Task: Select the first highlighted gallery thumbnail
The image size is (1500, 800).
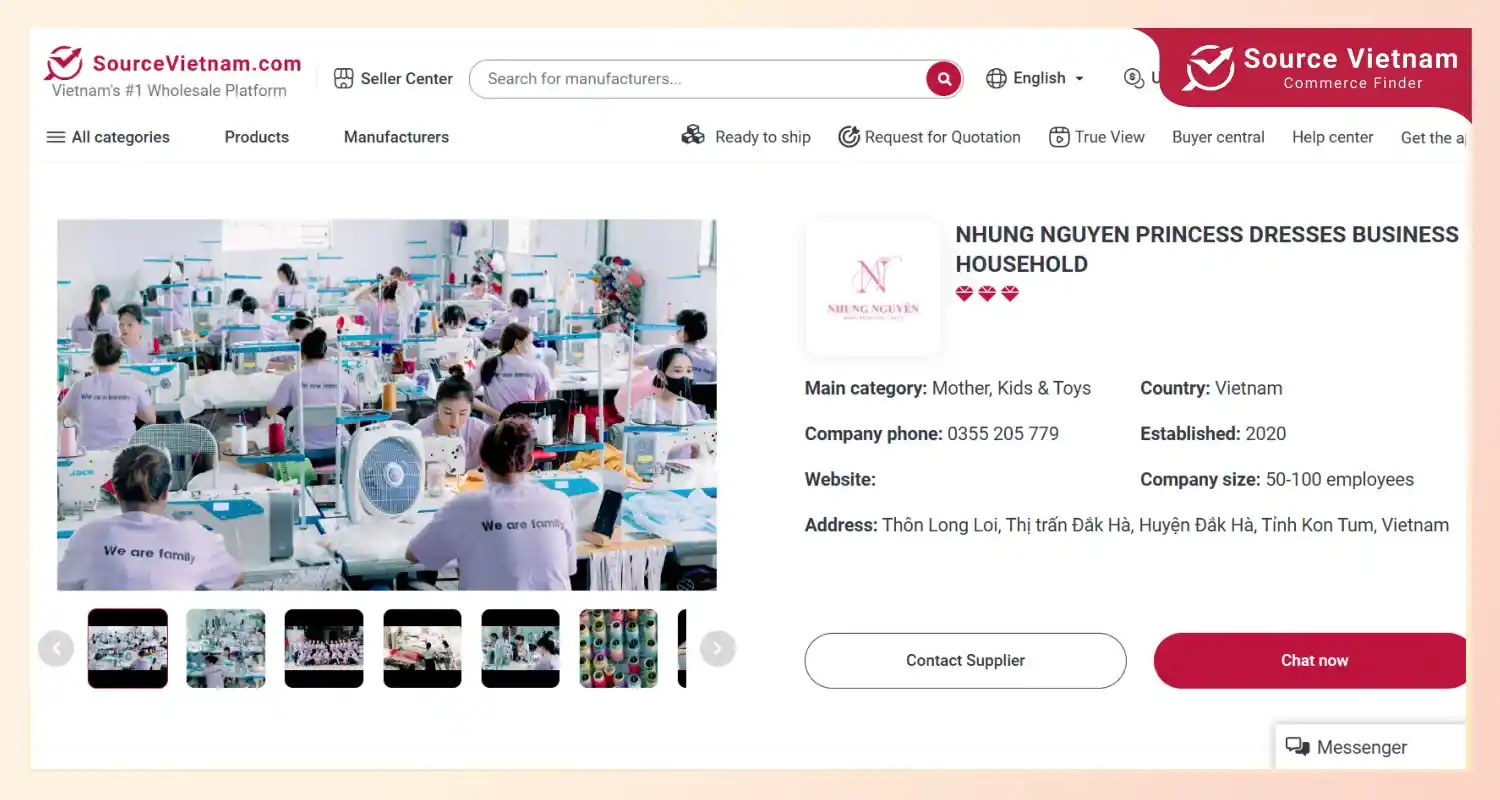Action: [128, 649]
